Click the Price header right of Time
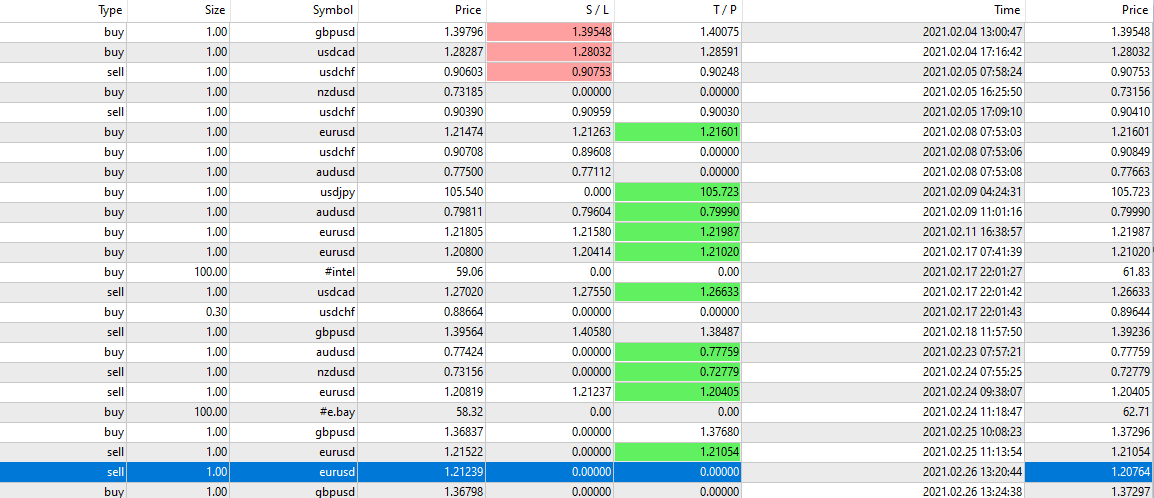Screen dimensions: 1154x498 1090,10
